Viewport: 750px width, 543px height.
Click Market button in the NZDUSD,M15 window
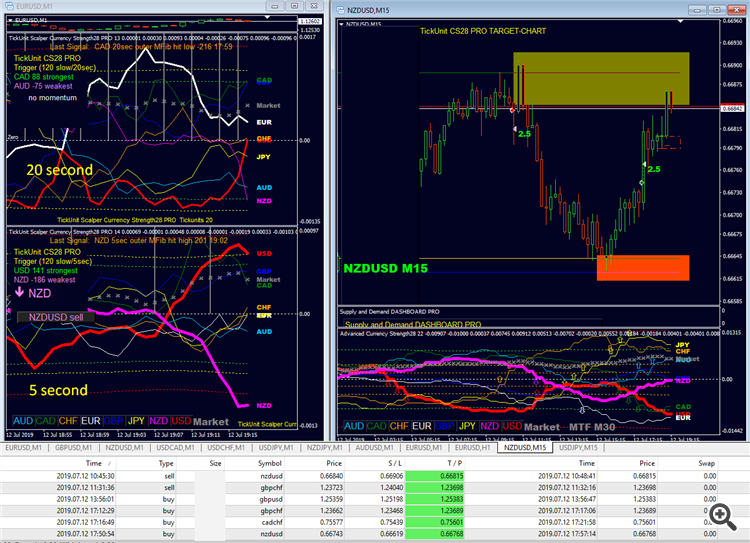[542, 427]
